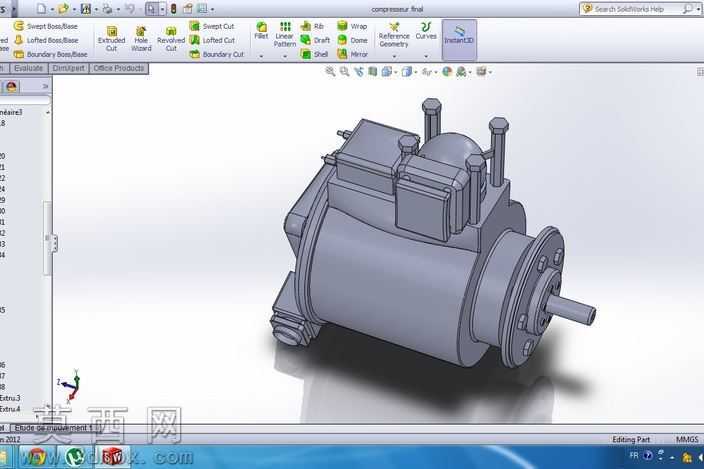Click the Zoom to Fit icon
Viewport: 704px width, 469px height.
(330, 71)
